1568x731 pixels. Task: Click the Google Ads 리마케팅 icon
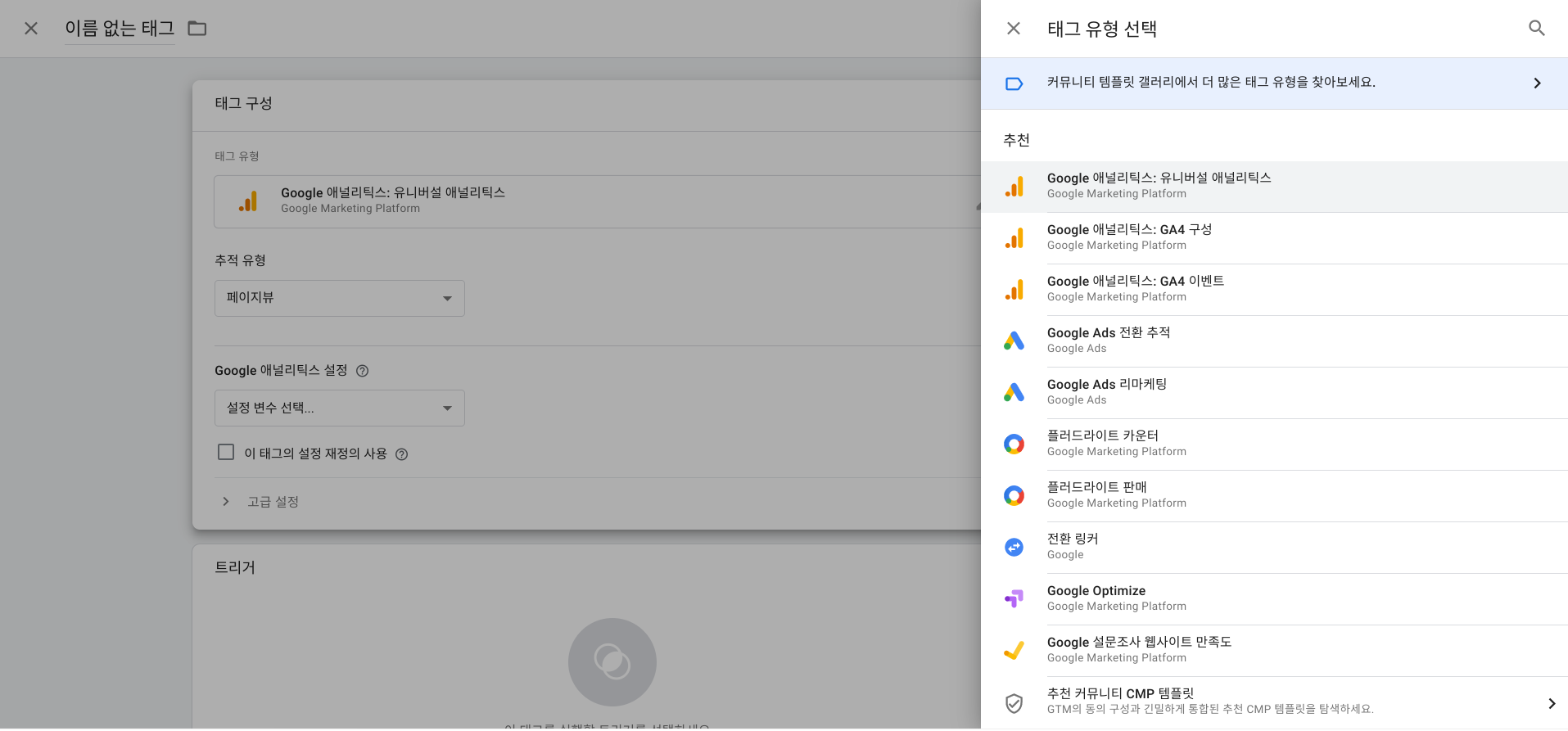pyautogui.click(x=1014, y=392)
